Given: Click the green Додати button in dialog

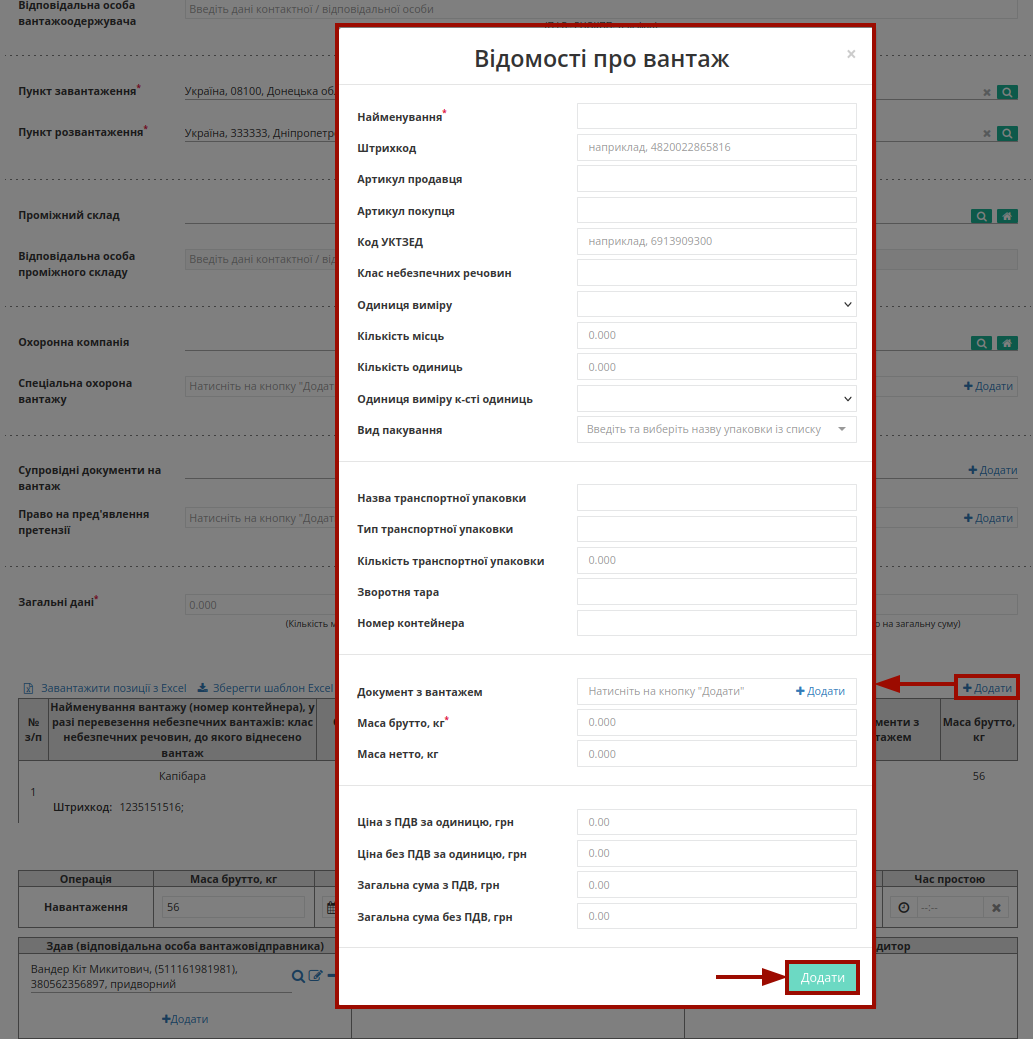Looking at the screenshot, I should tap(822, 977).
